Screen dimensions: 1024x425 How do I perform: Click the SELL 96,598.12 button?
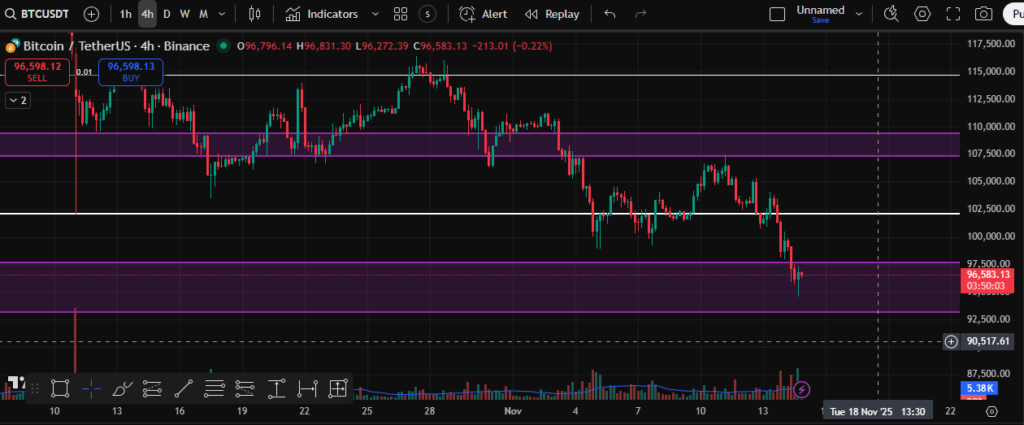pyautogui.click(x=38, y=71)
